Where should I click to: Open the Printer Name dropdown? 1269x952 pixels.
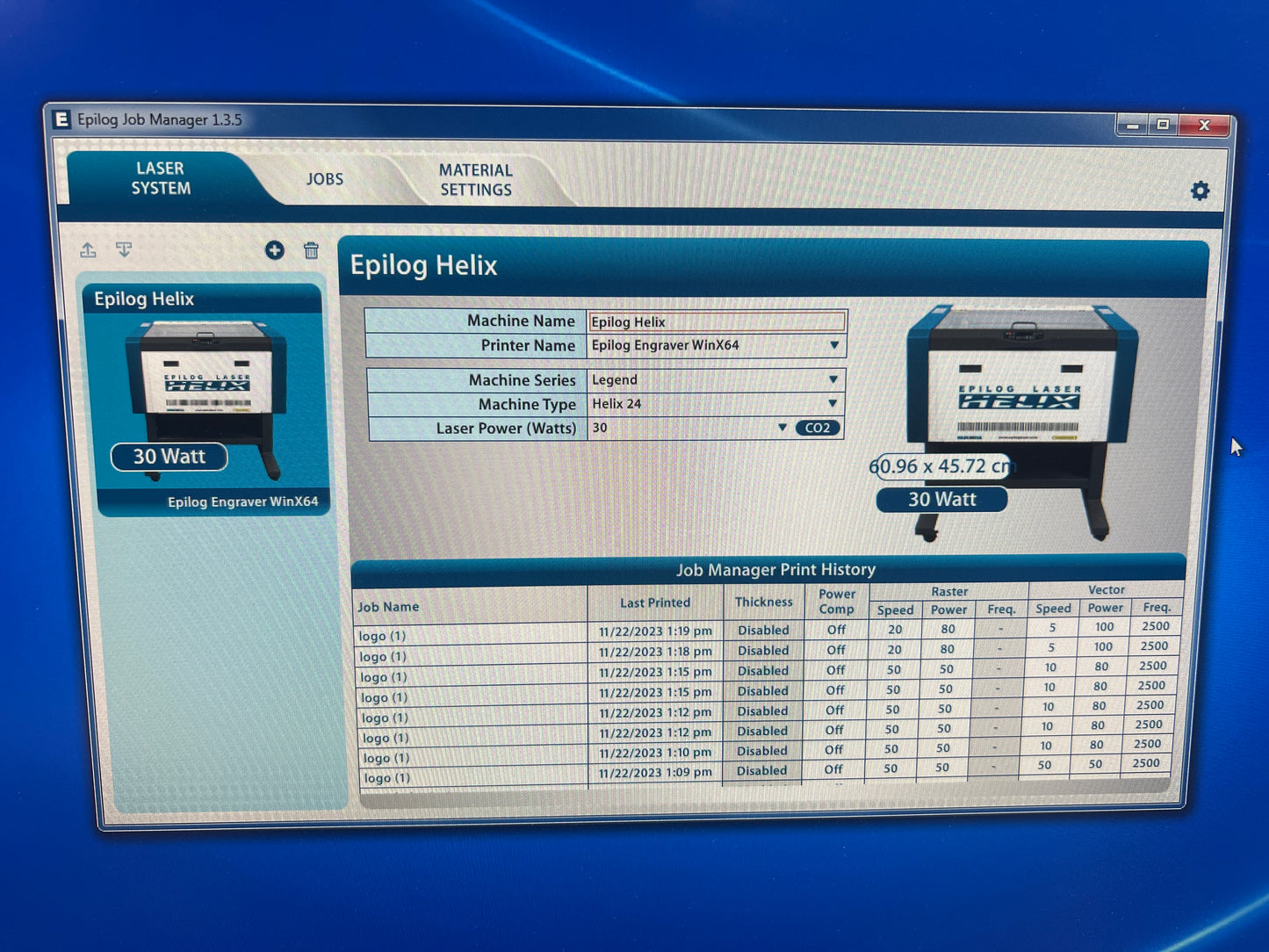click(833, 345)
